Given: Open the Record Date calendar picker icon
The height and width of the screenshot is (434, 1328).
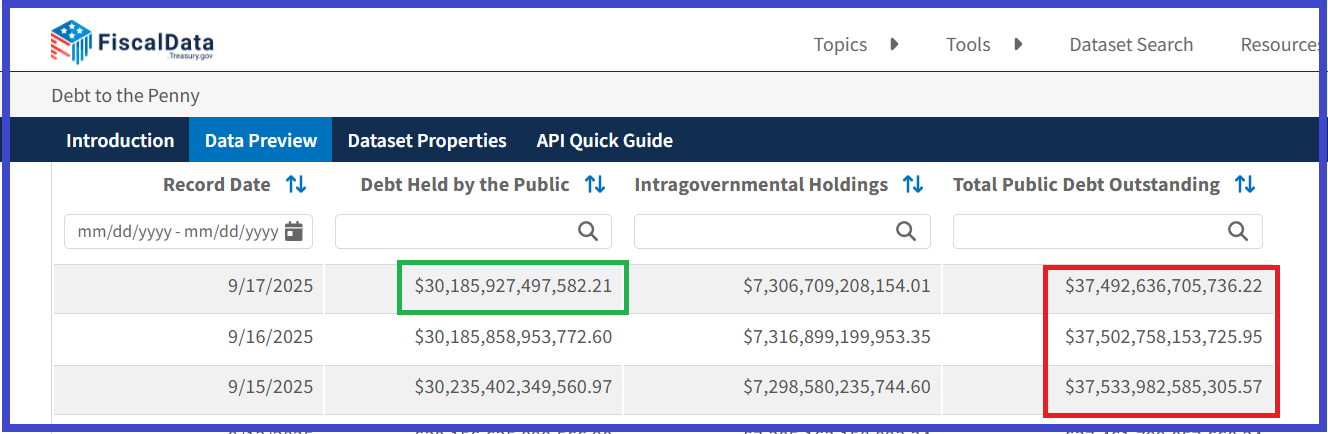Looking at the screenshot, I should pos(294,232).
